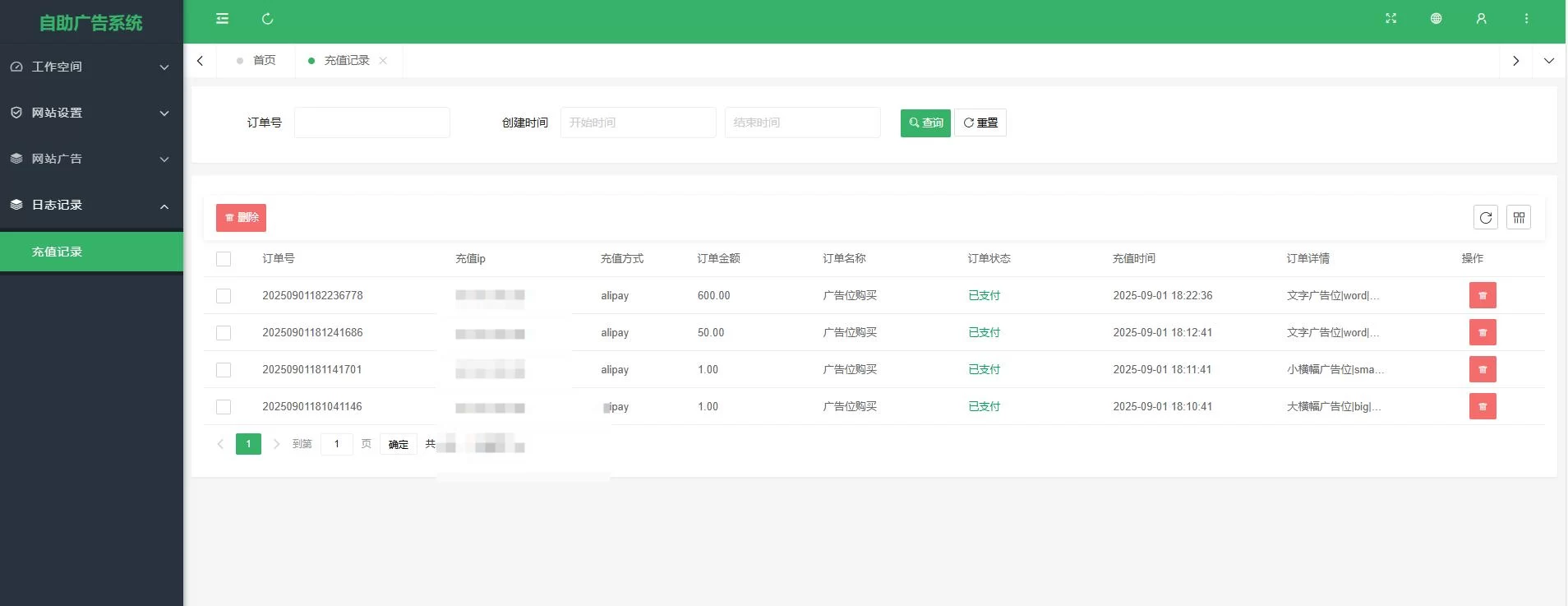Close the 充值记录 tab
1568x606 pixels.
pos(383,61)
